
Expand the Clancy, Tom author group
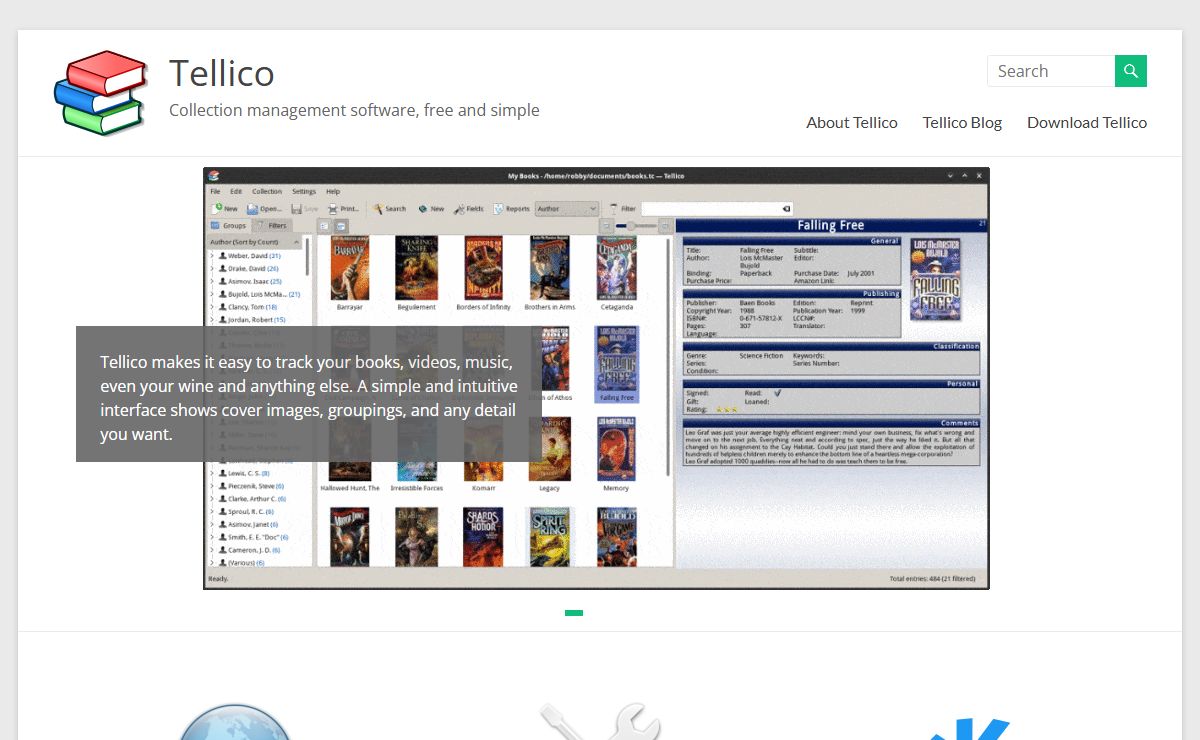coord(212,308)
